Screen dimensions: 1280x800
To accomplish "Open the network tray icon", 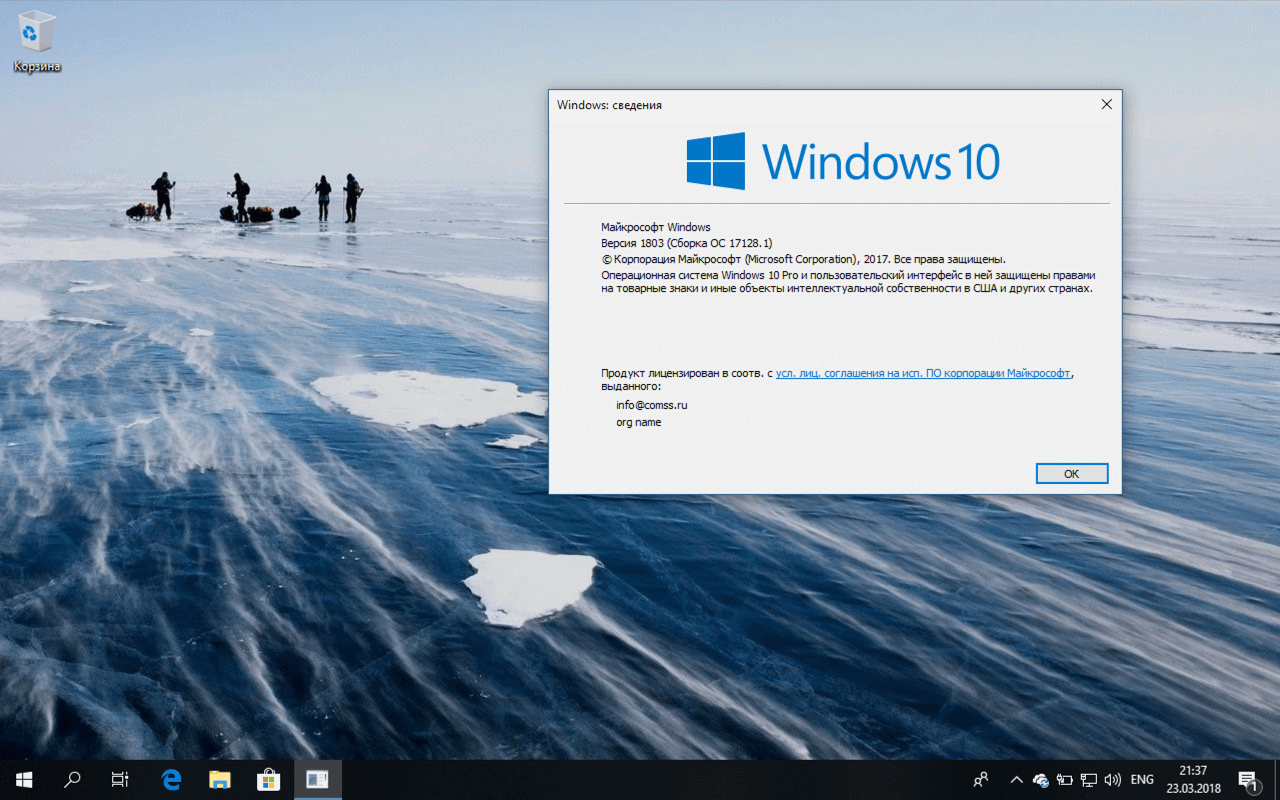I will pyautogui.click(x=1089, y=780).
